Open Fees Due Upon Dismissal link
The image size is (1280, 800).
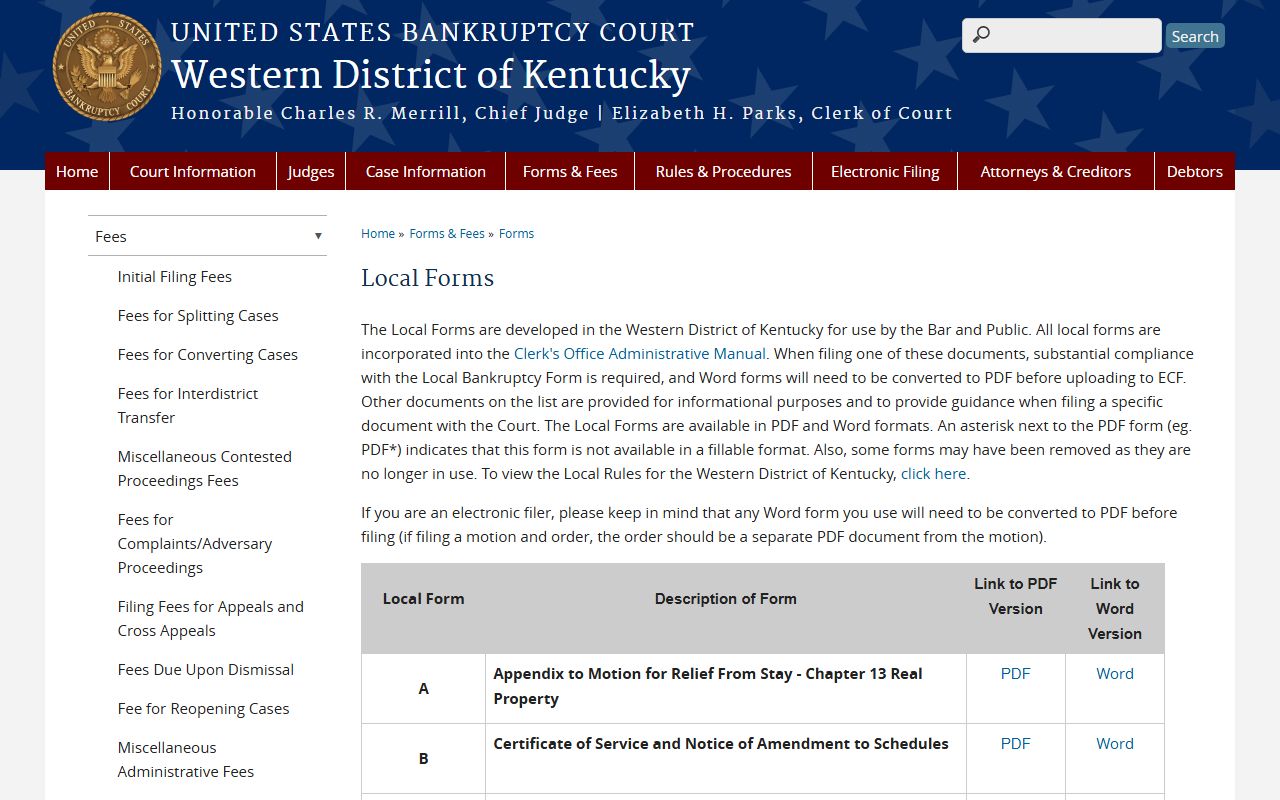click(x=206, y=669)
